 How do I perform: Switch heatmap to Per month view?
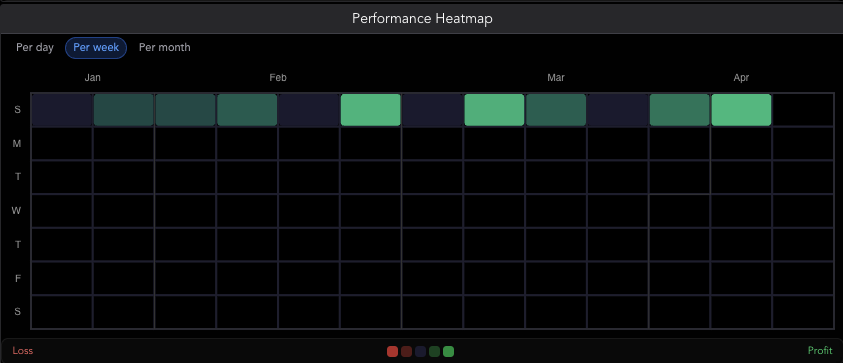point(165,47)
